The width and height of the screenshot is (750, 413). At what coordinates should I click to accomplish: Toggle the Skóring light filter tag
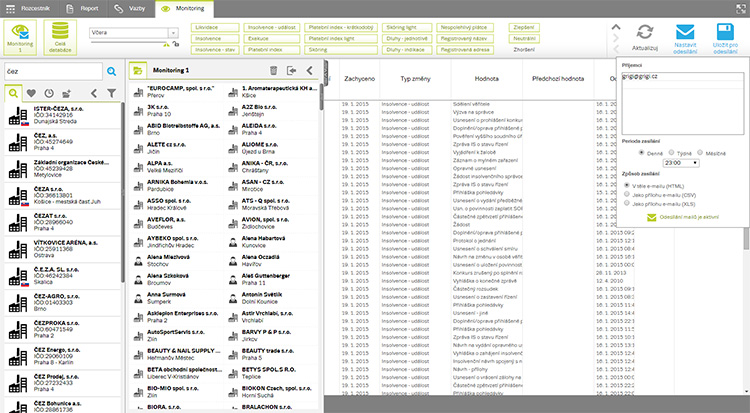point(407,28)
